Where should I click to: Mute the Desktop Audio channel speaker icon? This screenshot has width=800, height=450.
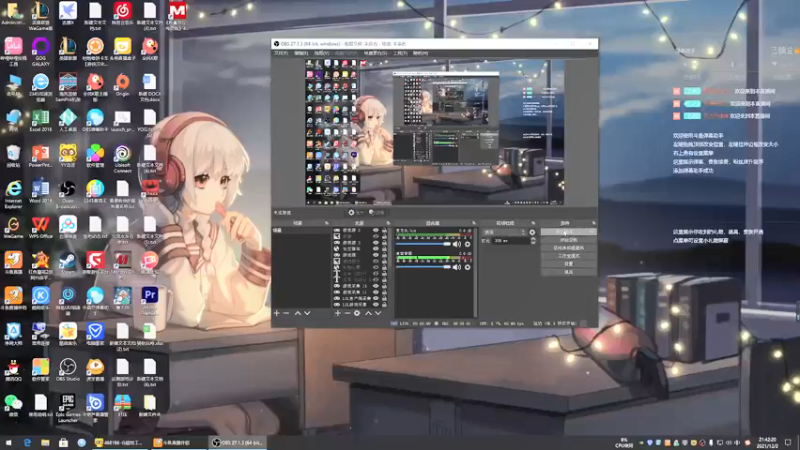coord(456,267)
